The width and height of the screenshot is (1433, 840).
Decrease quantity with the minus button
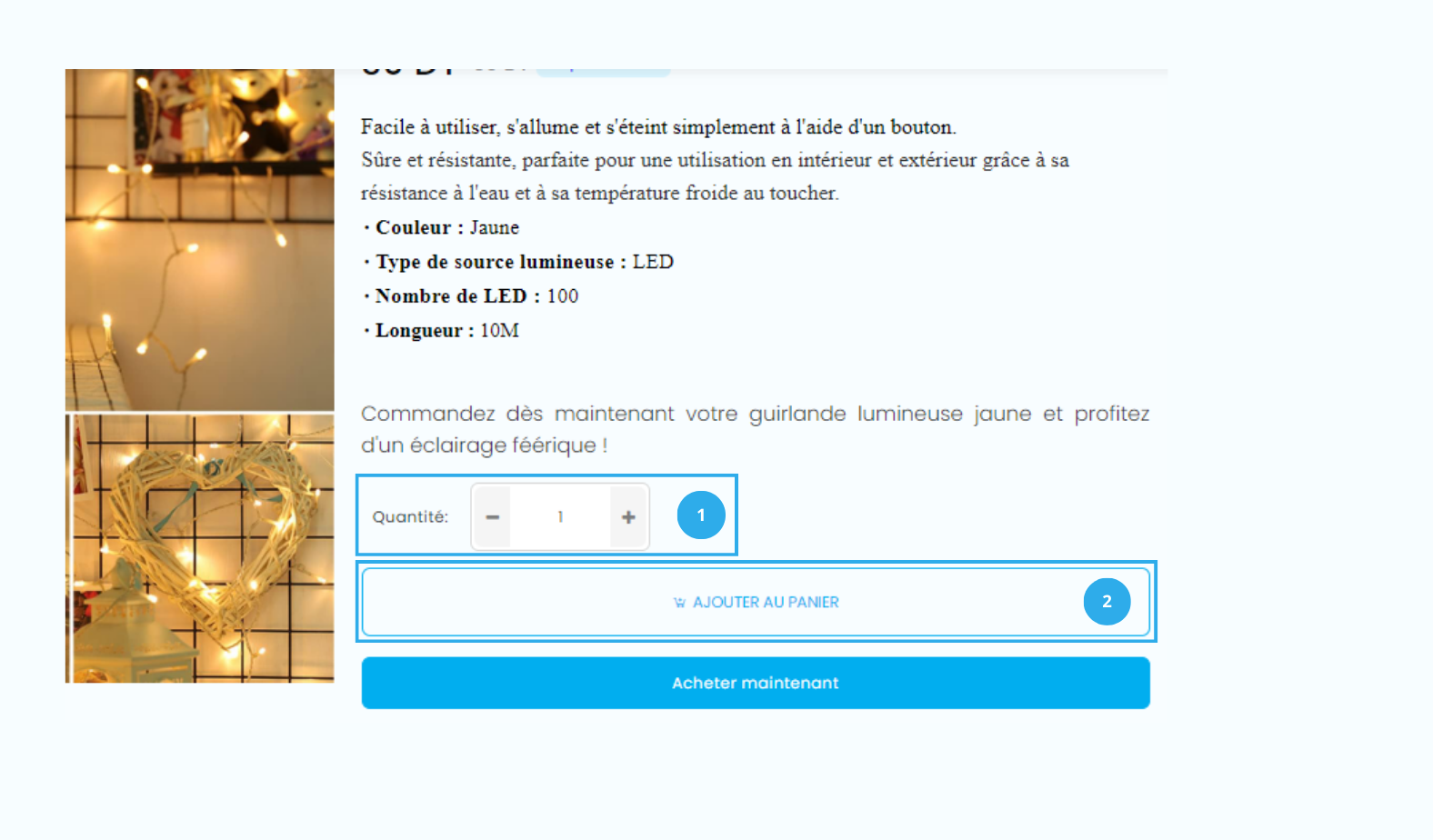coord(492,516)
